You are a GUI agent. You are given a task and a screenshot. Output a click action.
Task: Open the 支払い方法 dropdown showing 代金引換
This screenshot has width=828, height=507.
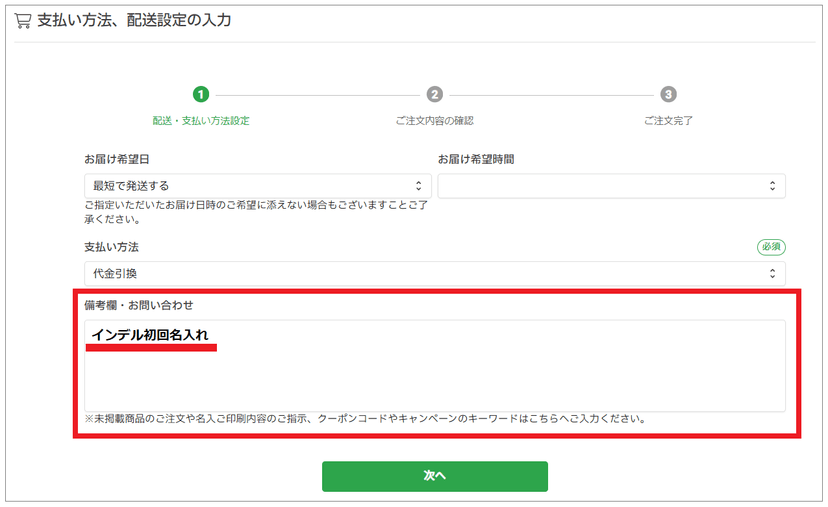[435, 274]
